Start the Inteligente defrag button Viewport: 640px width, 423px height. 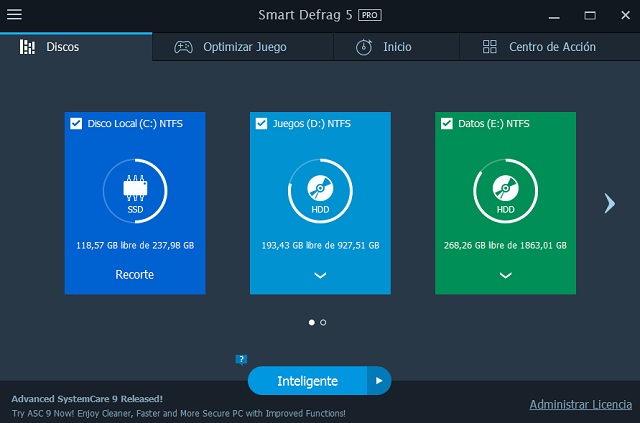click(307, 381)
